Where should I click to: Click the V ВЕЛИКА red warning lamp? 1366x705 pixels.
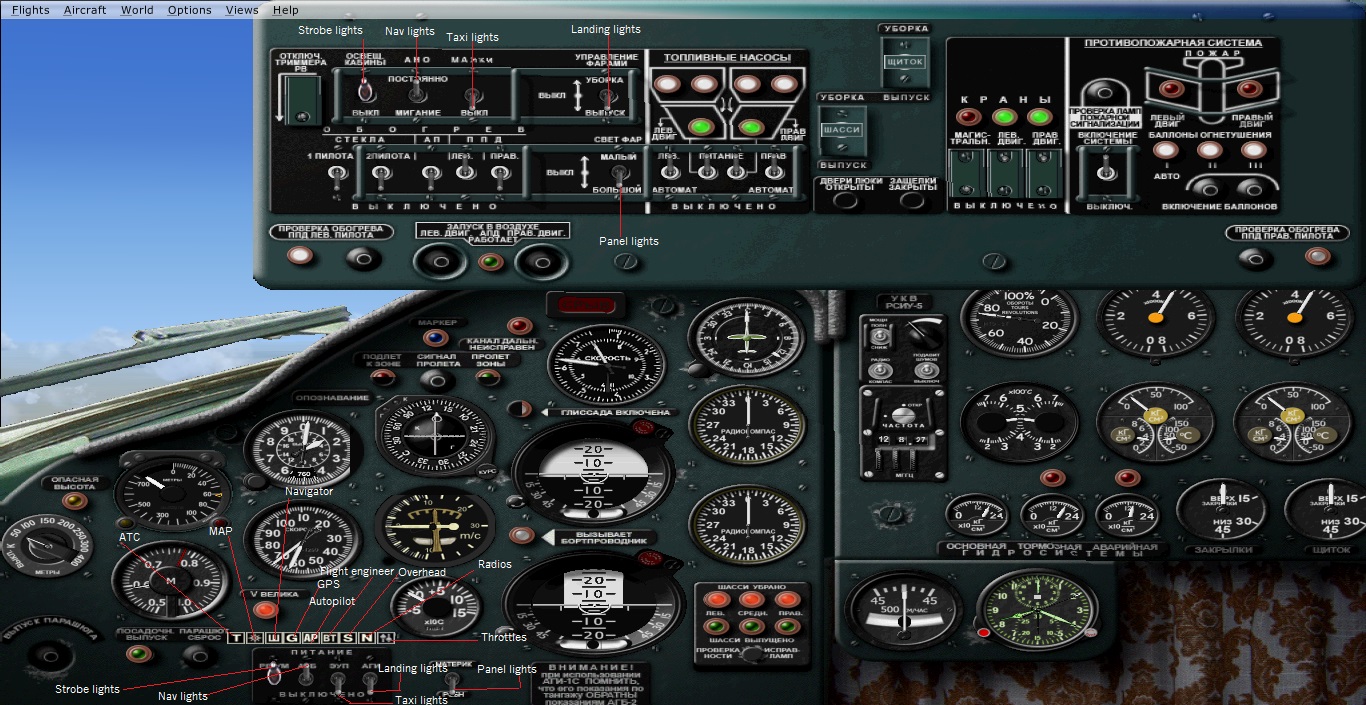(x=265, y=609)
